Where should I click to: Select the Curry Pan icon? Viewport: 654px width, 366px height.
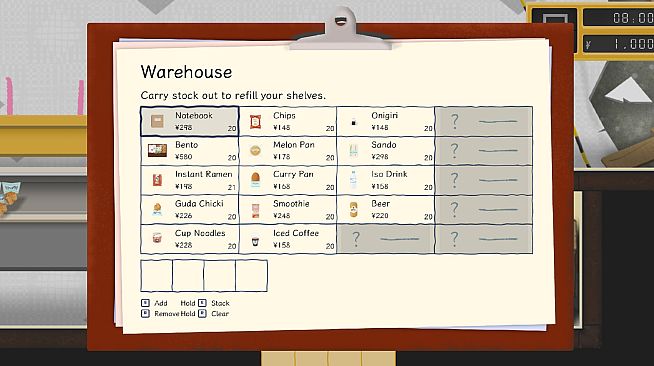[255, 180]
